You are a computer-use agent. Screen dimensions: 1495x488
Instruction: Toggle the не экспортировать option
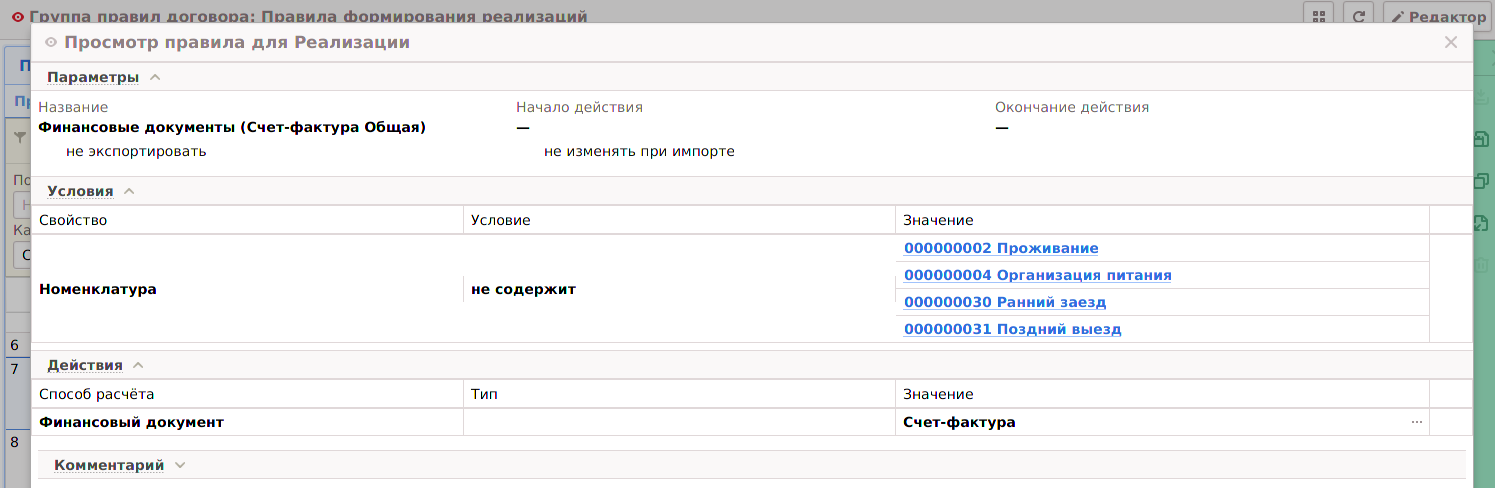click(135, 152)
